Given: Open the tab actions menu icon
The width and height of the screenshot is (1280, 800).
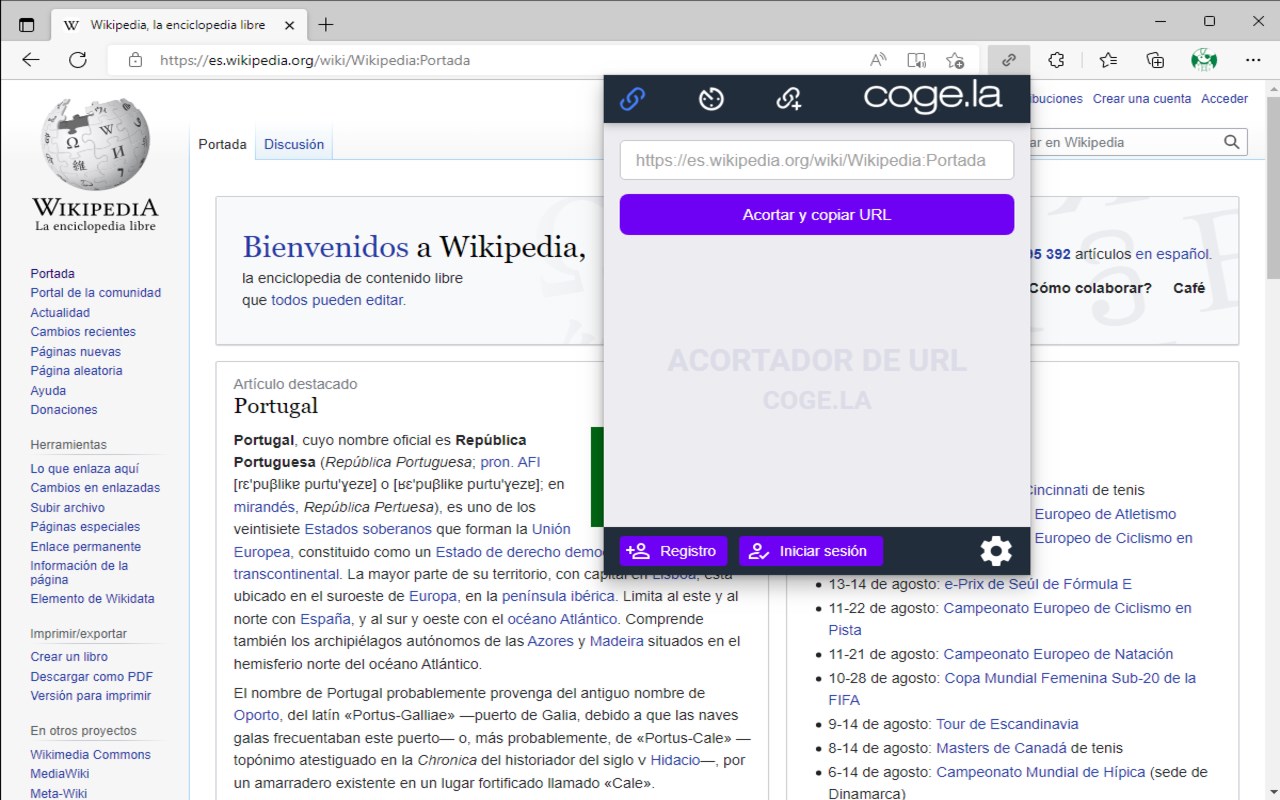Looking at the screenshot, I should click(27, 24).
